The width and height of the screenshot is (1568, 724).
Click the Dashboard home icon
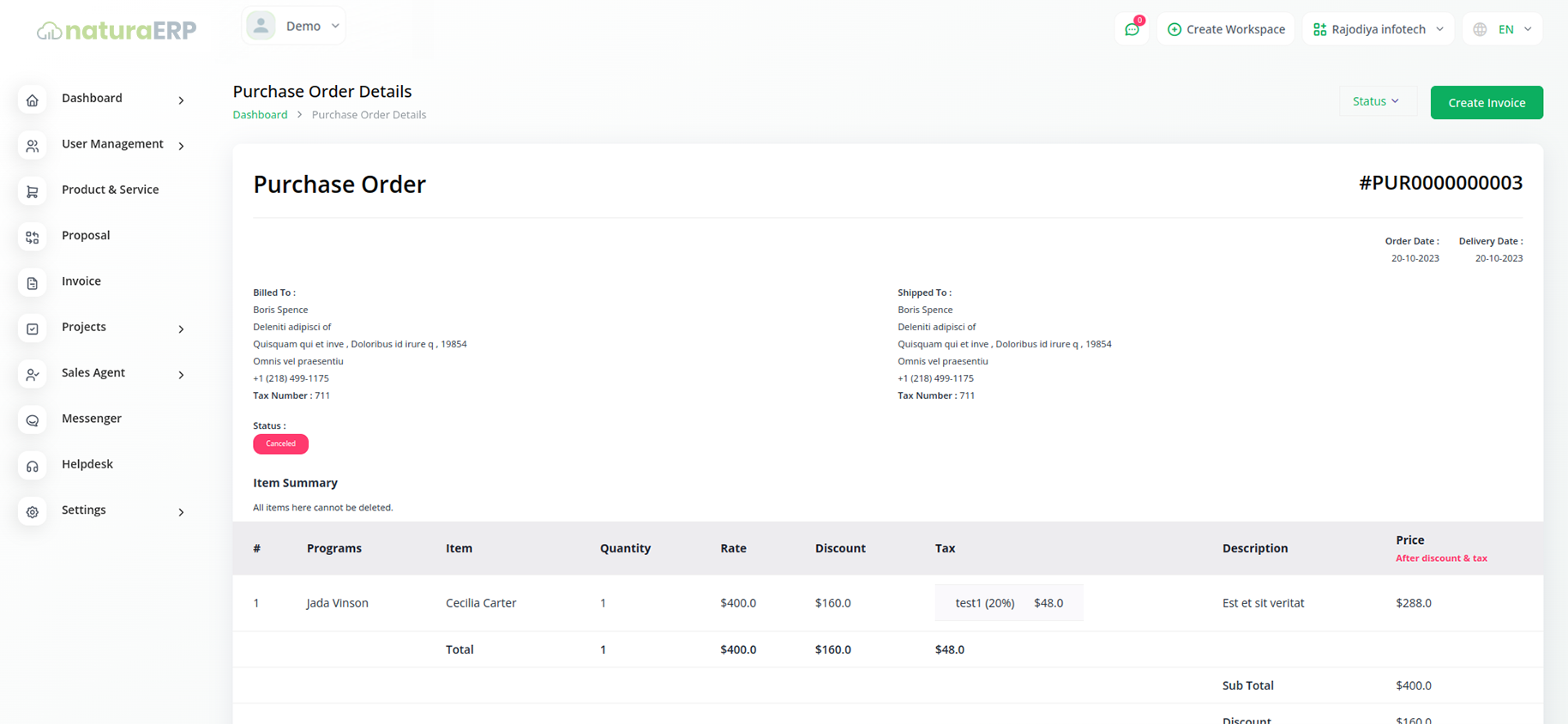pyautogui.click(x=33, y=100)
